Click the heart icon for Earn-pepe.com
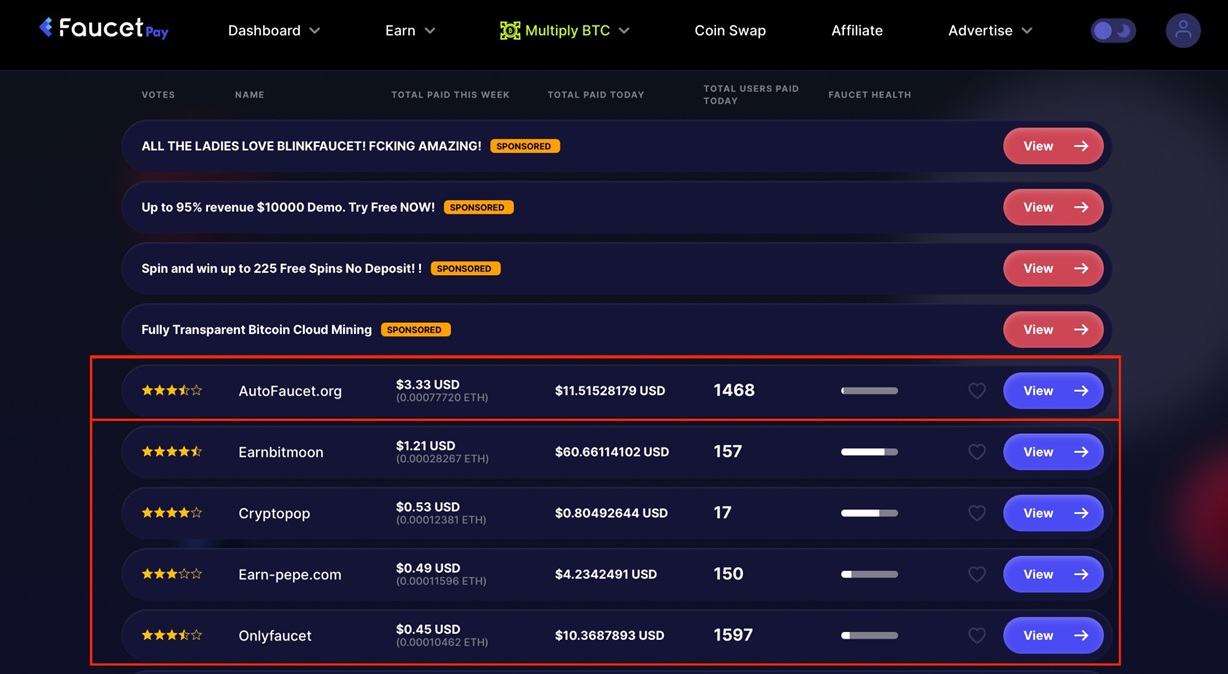Viewport: 1228px width, 674px height. pyautogui.click(x=977, y=574)
